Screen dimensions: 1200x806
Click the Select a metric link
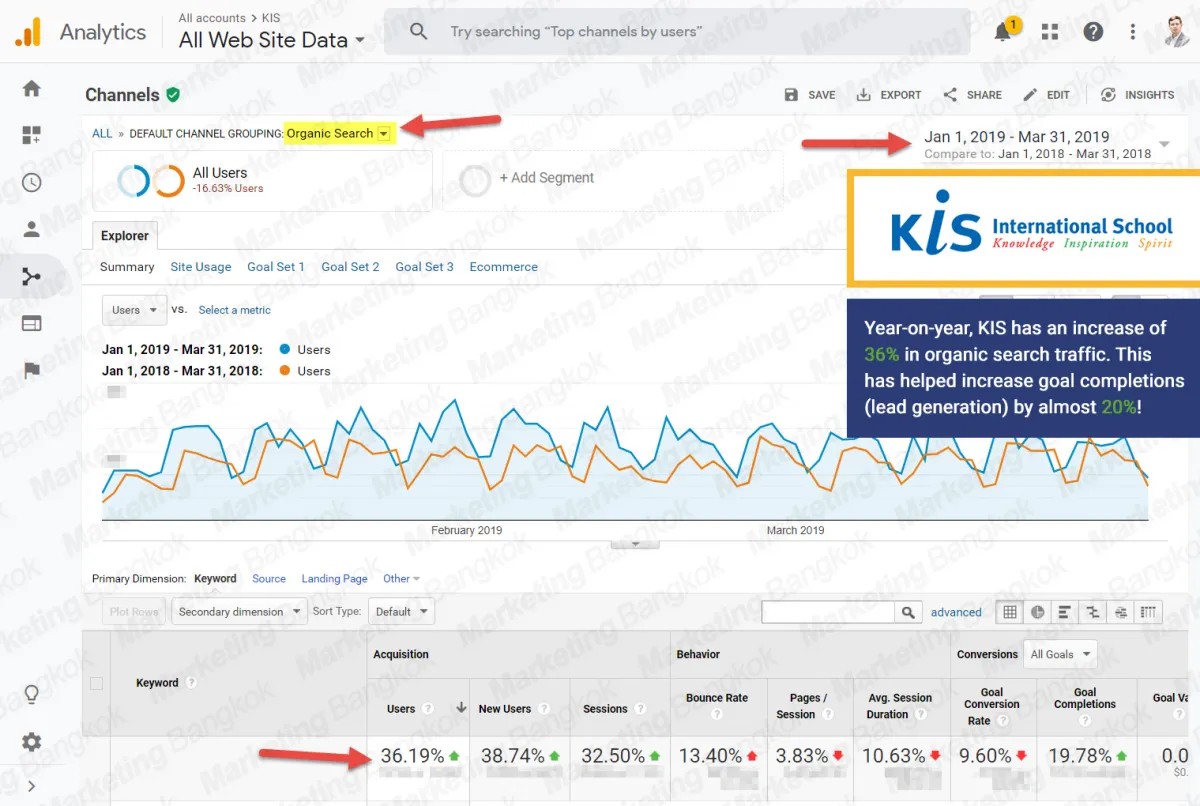coord(234,310)
